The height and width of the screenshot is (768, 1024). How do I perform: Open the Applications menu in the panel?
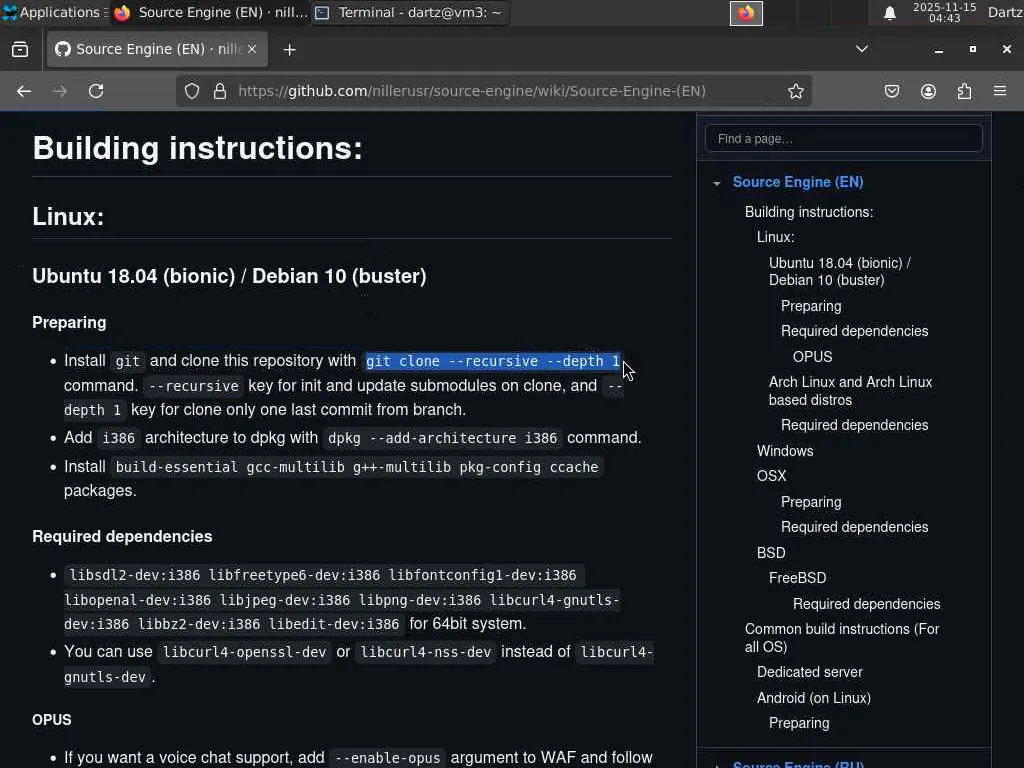click(x=54, y=12)
